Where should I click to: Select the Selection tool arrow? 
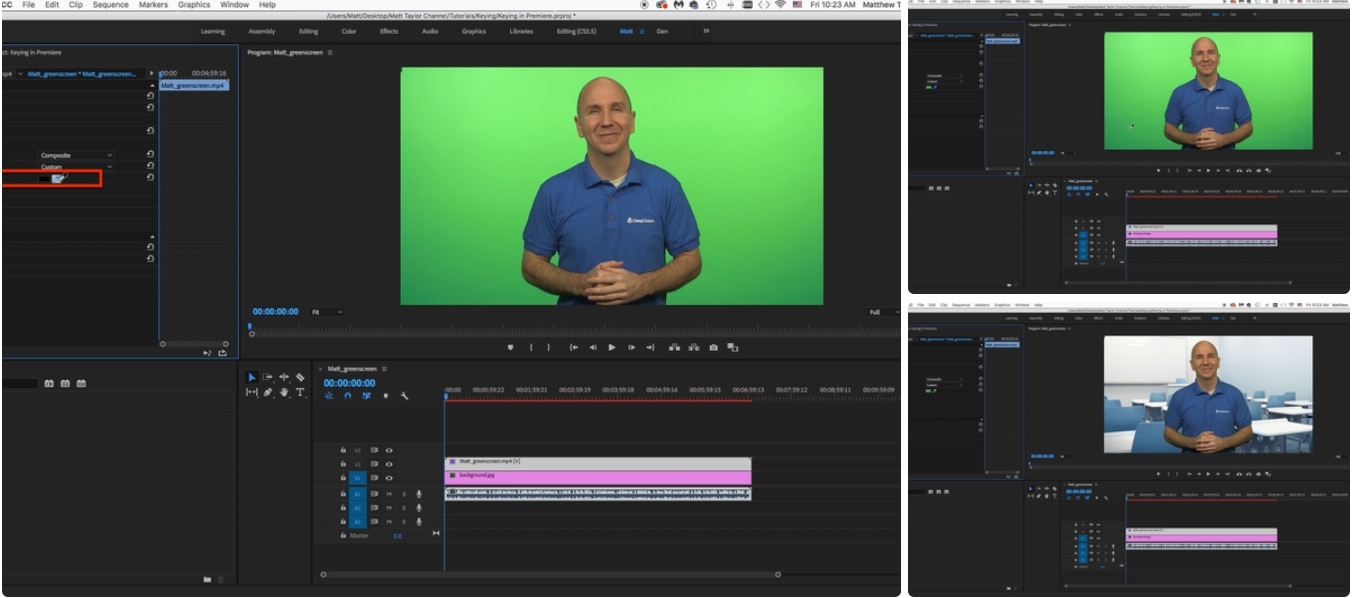(252, 377)
